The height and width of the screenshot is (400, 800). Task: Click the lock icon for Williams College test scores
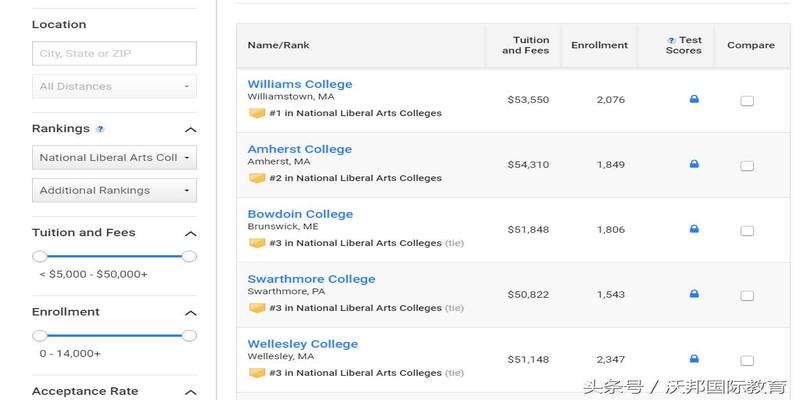click(x=694, y=99)
